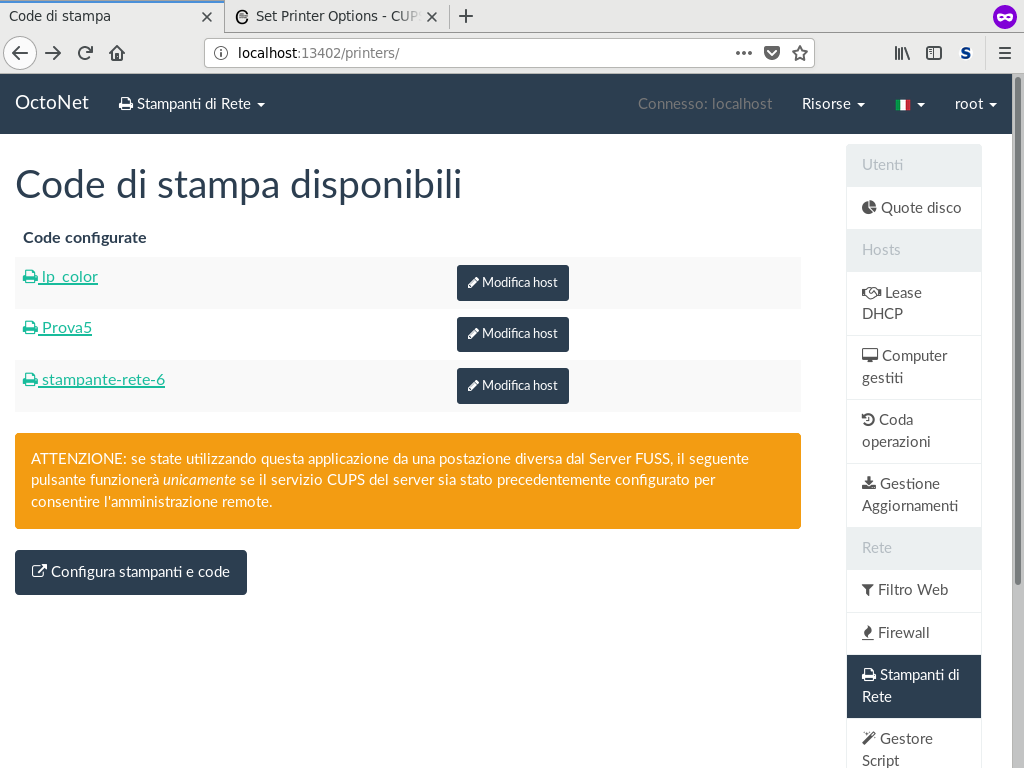1024x768 pixels.
Task: Bookmark this page with the star
Action: click(x=800, y=53)
